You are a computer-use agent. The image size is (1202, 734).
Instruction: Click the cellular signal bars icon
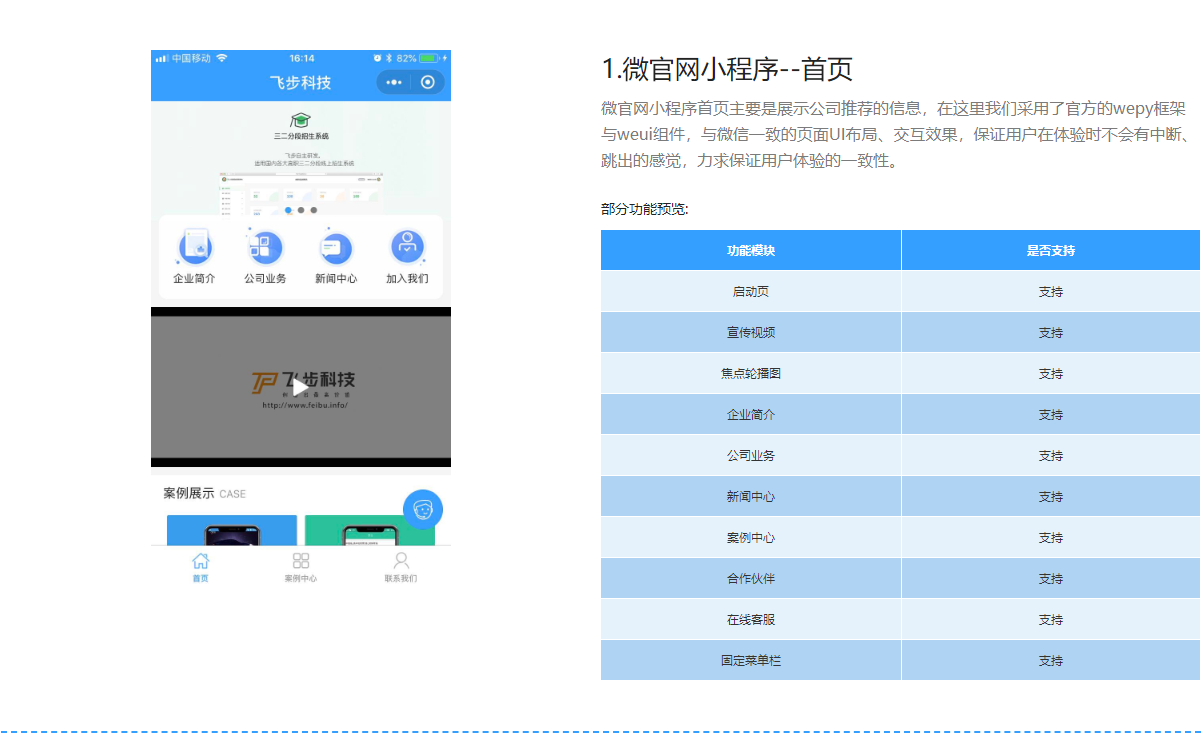(162, 58)
